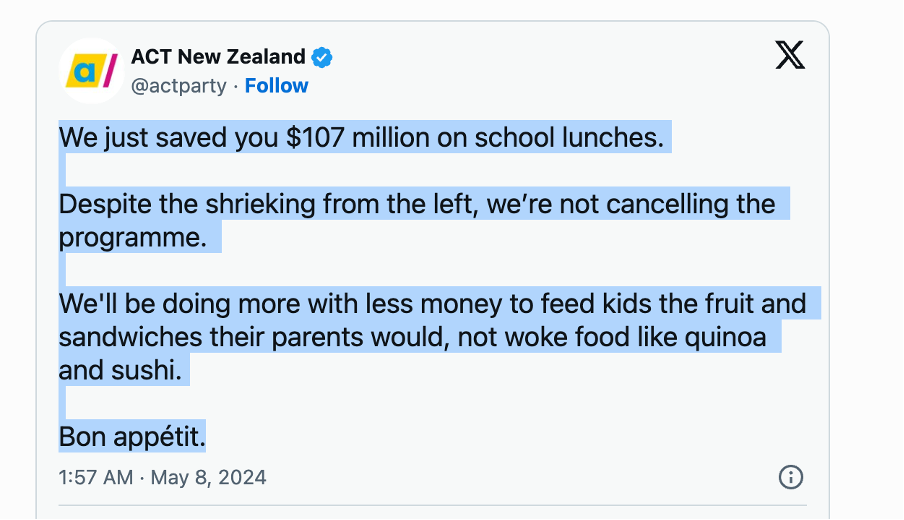Click the line starting "We'll be doing more"

pyautogui.click(x=432, y=303)
